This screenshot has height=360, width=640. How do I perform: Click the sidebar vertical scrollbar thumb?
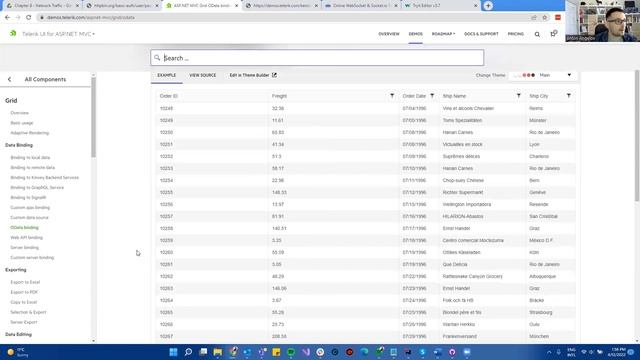tap(93, 117)
